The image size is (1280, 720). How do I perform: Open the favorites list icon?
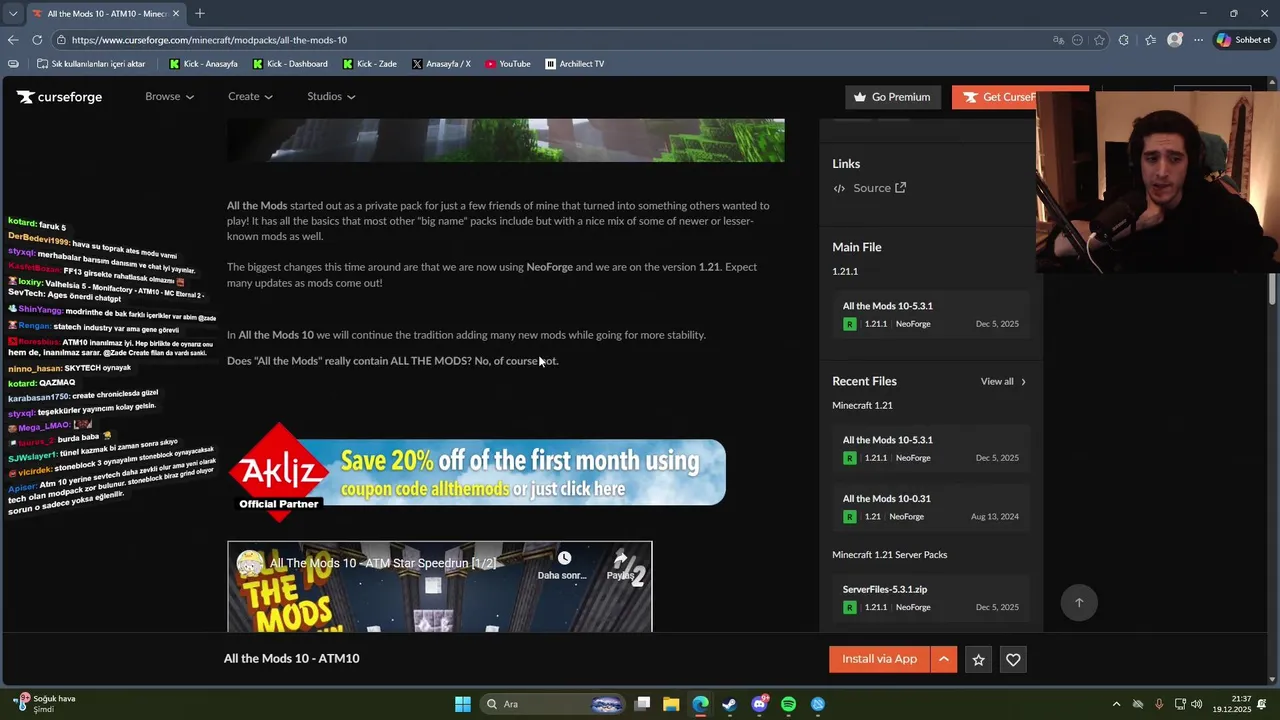pyautogui.click(x=1150, y=40)
